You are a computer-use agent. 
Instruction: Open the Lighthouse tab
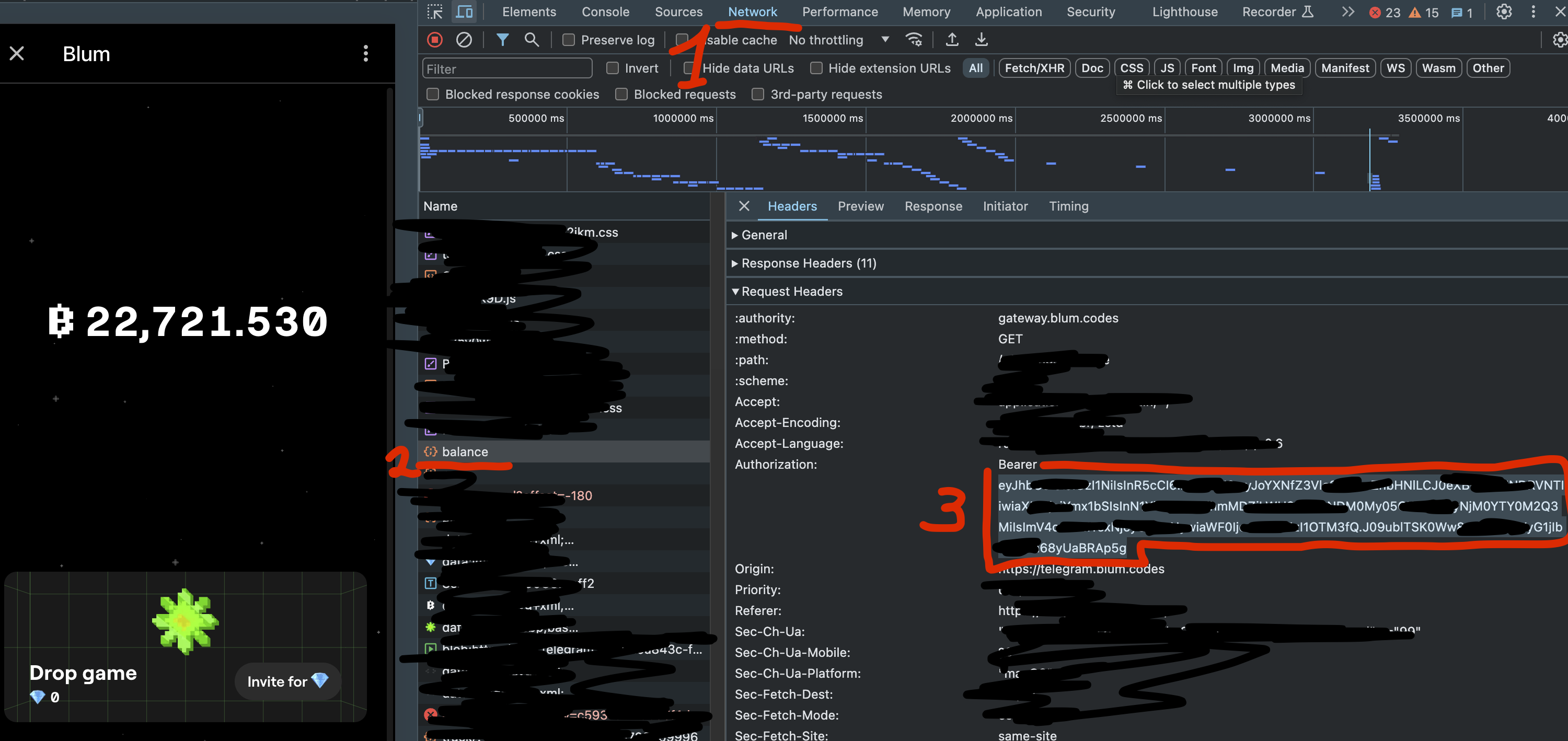click(1184, 11)
